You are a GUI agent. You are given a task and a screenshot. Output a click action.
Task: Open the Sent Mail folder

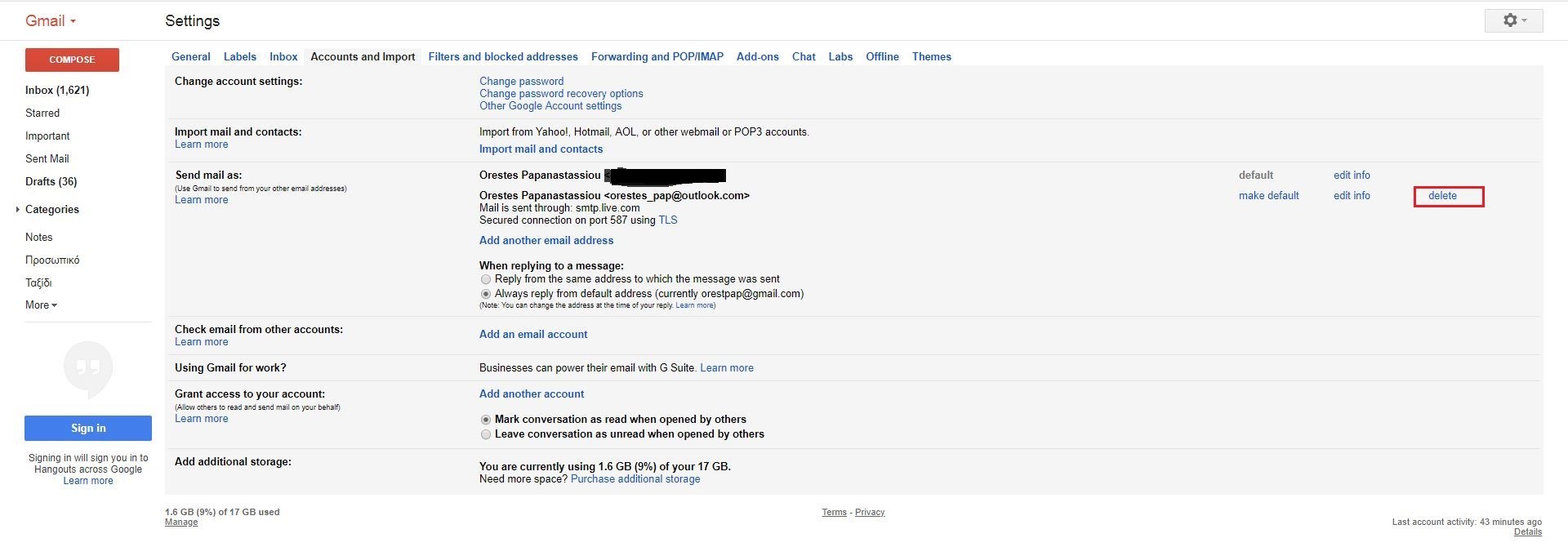(47, 158)
